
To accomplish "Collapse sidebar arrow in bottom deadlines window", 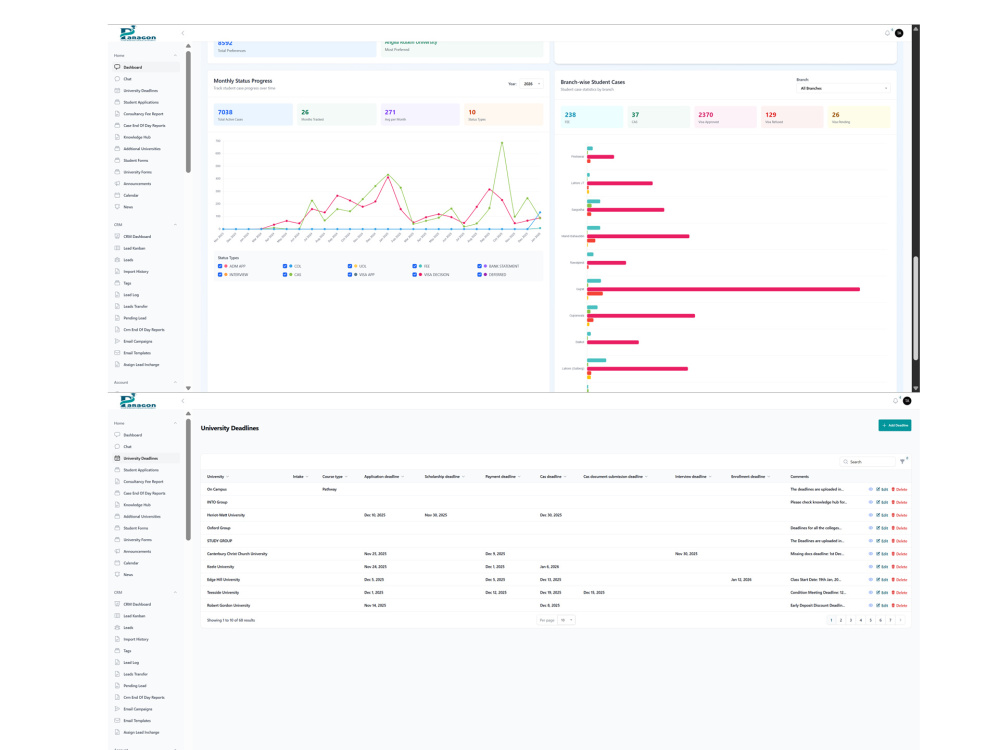I will pyautogui.click(x=183, y=401).
